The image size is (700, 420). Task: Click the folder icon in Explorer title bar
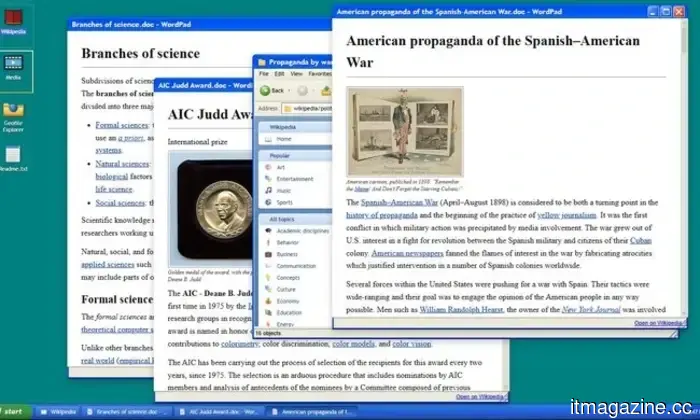pyautogui.click(x=262, y=62)
